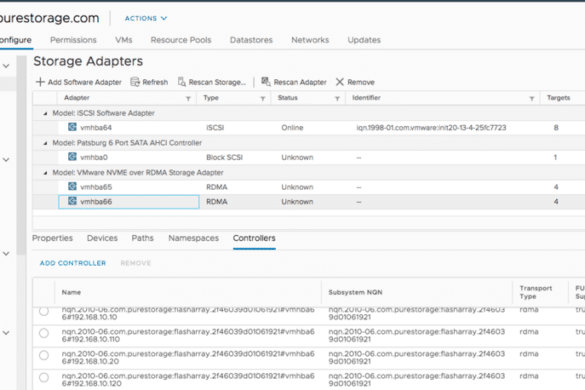This screenshot has width=585, height=390.
Task: Click the Rescan Adapter label
Action: tap(300, 82)
